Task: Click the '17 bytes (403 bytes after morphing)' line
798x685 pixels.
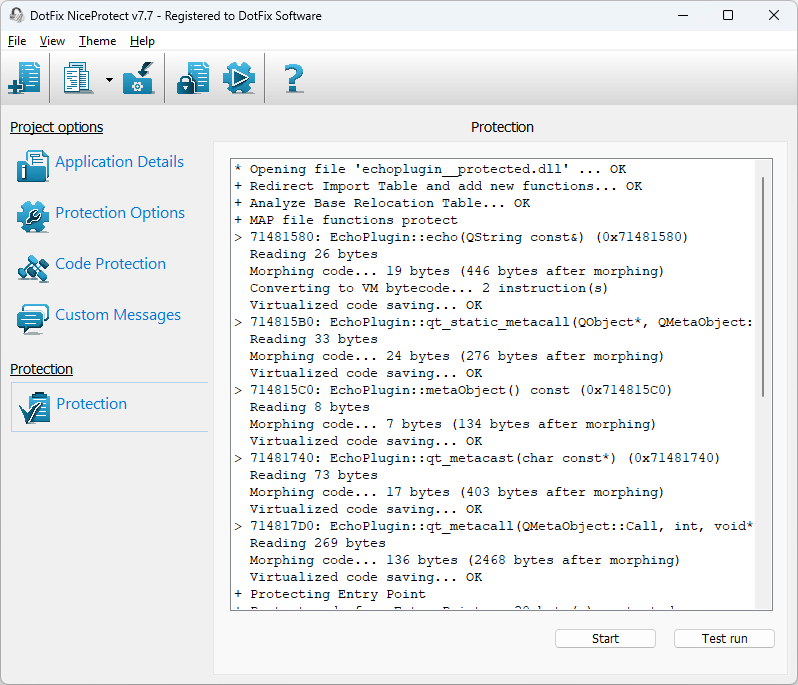Action: [457, 492]
